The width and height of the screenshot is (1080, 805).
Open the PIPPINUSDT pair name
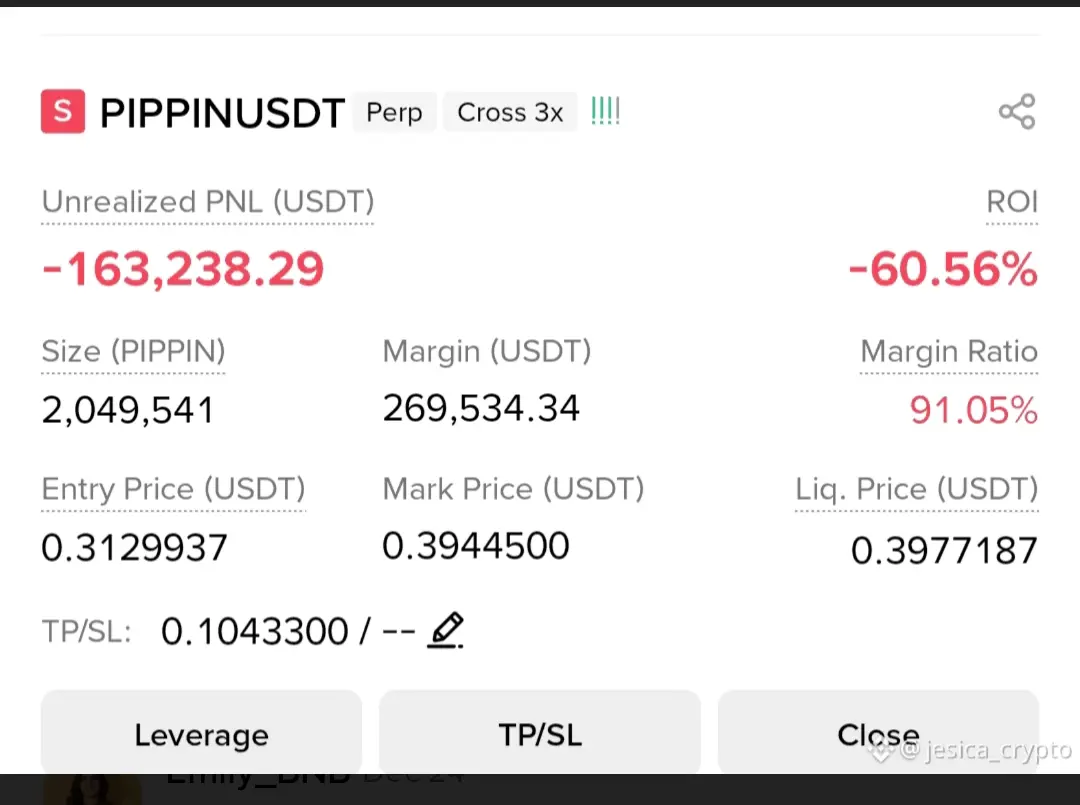pyautogui.click(x=222, y=113)
